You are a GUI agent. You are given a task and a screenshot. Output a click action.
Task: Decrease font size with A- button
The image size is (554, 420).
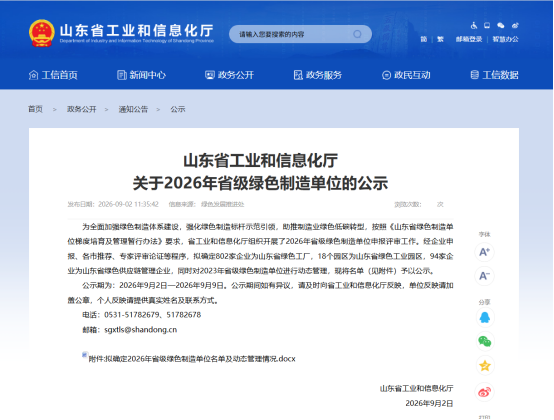coord(484,276)
